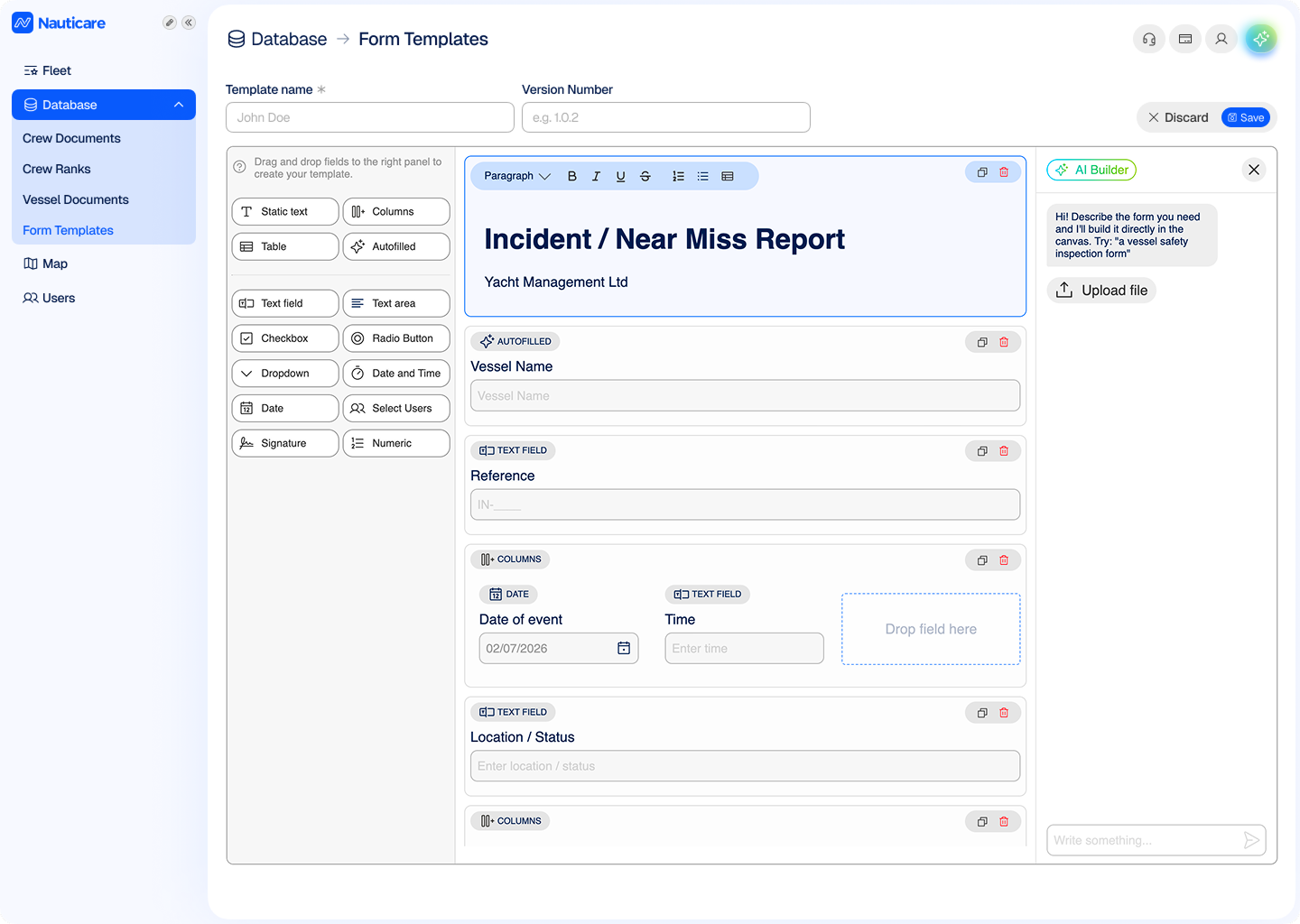1300x924 pixels.
Task: Navigate to the Map section
Action: [x=45, y=263]
